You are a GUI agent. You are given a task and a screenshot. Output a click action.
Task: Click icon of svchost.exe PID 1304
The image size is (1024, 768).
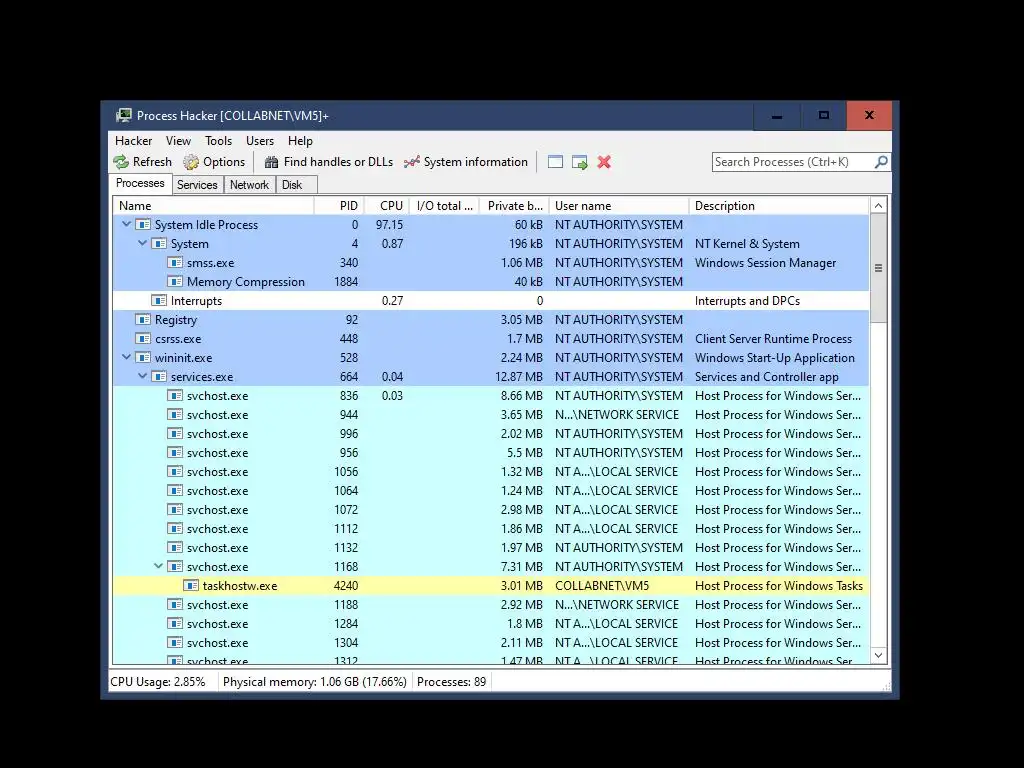[174, 643]
